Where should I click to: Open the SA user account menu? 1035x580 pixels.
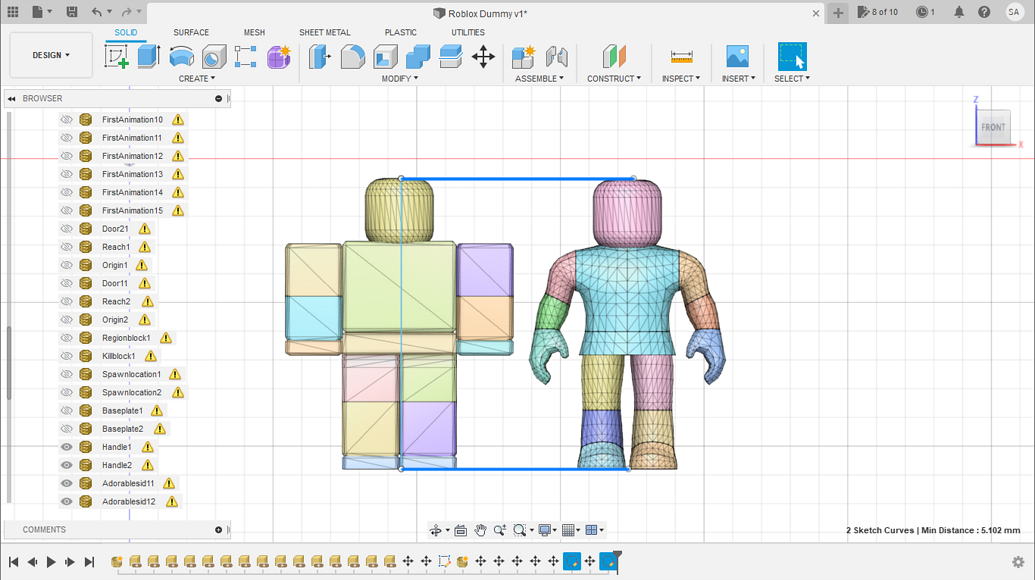pyautogui.click(x=1014, y=12)
